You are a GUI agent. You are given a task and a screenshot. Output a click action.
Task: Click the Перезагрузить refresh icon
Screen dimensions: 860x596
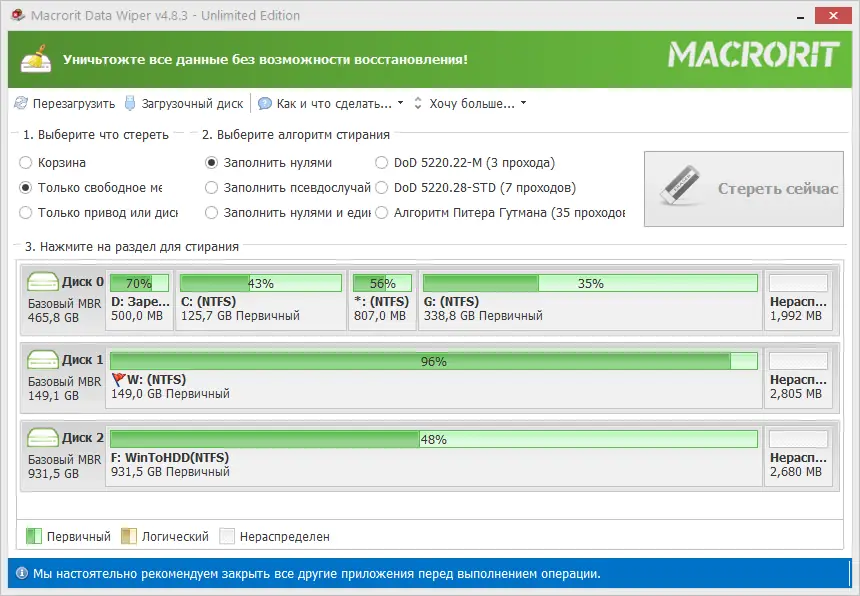(x=21, y=104)
